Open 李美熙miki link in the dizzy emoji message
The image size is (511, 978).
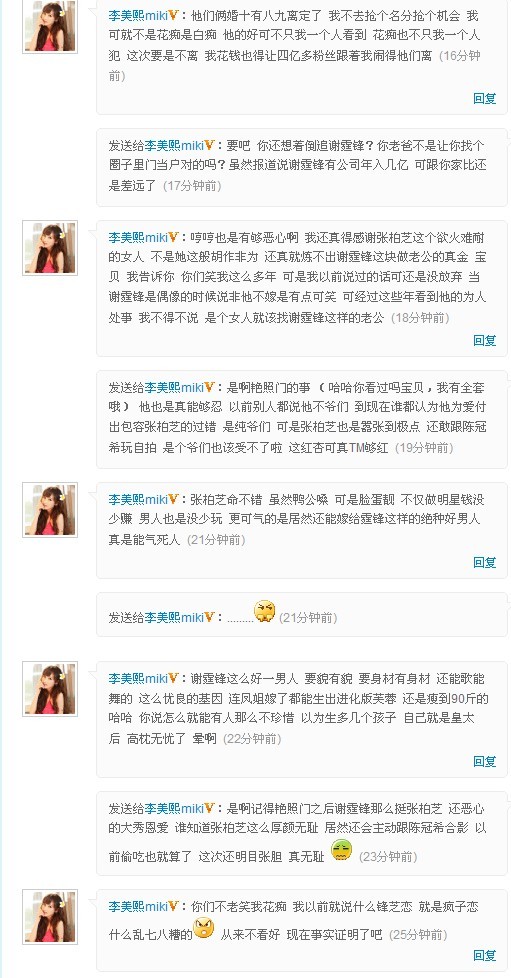point(175,617)
